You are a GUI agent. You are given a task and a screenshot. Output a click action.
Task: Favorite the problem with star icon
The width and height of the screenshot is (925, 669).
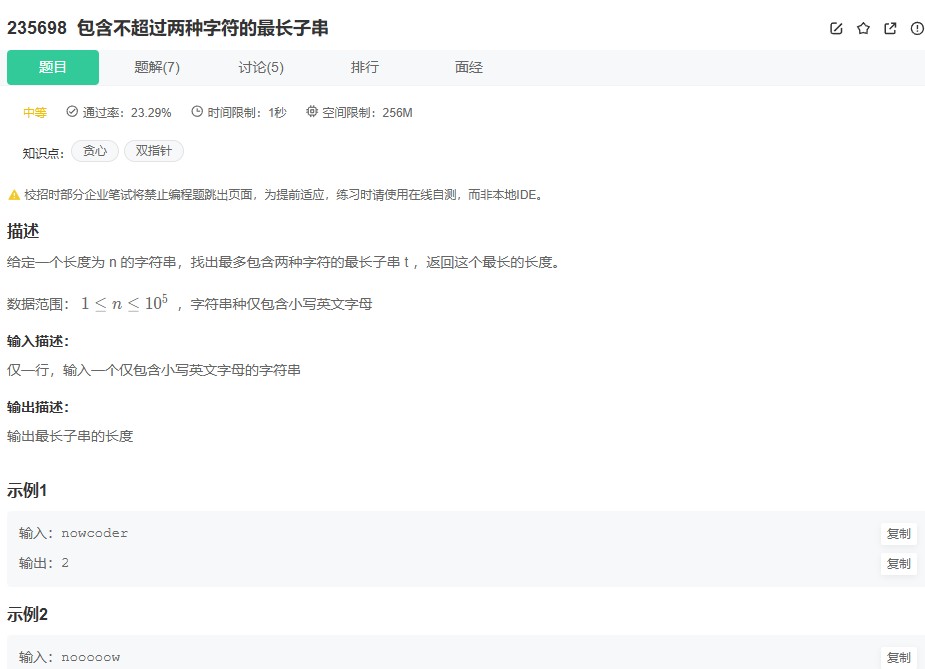point(863,28)
